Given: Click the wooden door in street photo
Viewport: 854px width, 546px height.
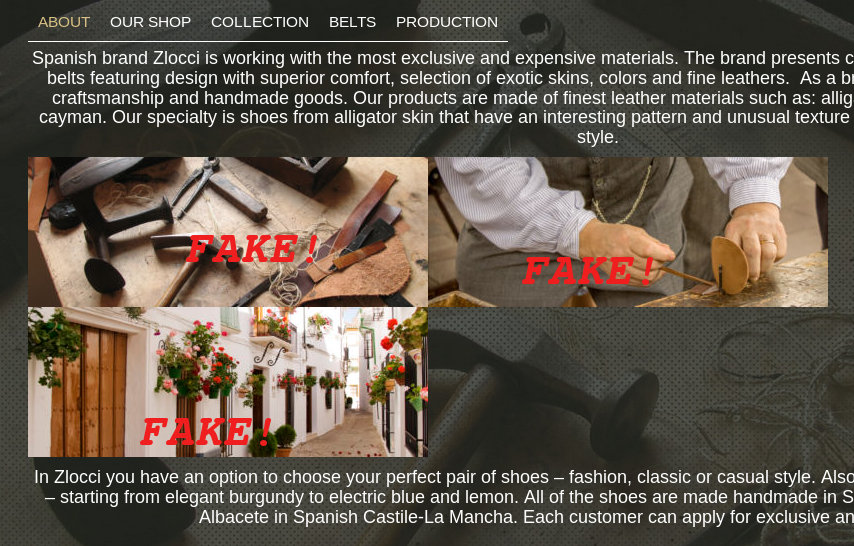Looking at the screenshot, I should (x=88, y=391).
